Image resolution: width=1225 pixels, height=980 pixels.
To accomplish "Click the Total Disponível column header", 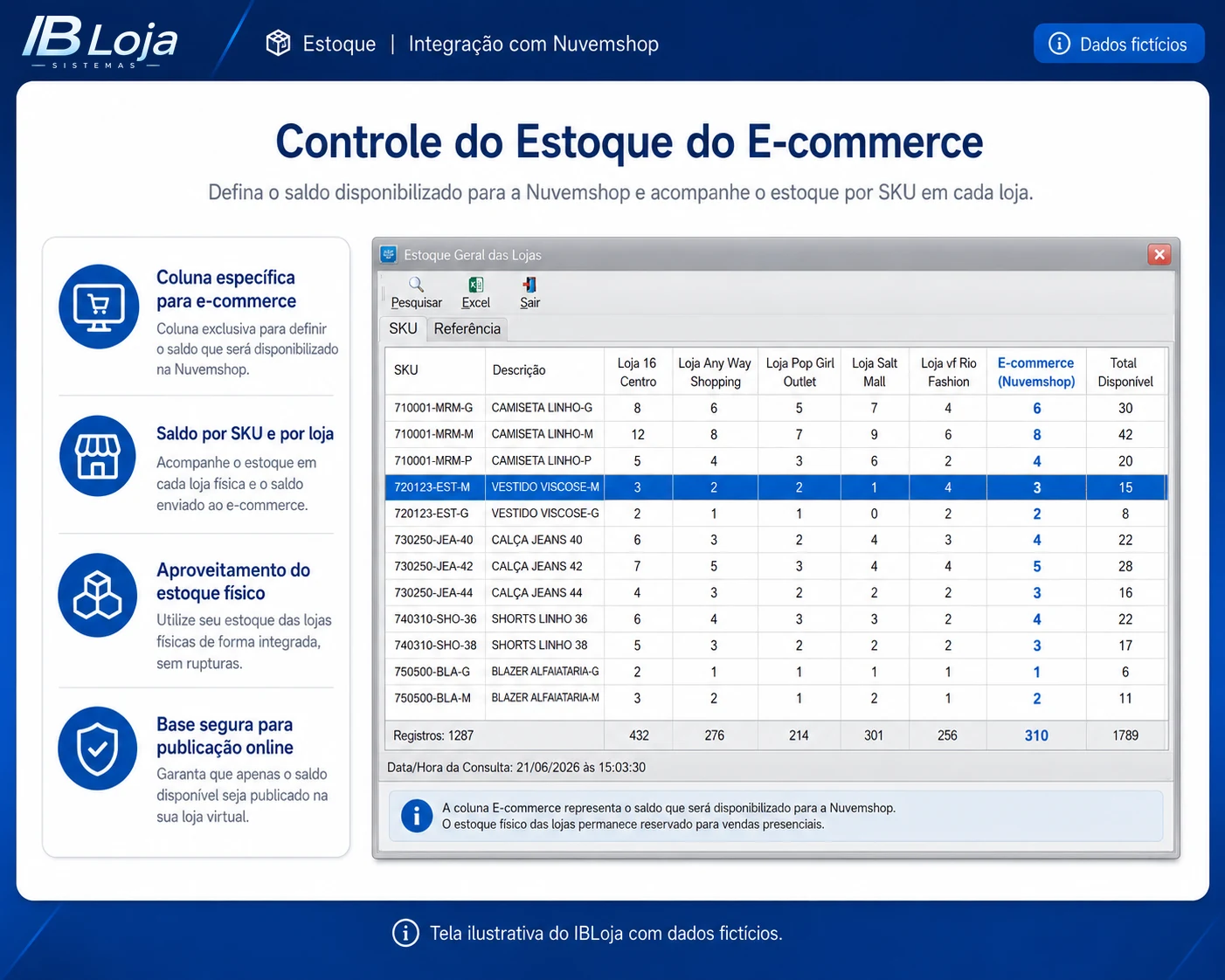I will point(1125,372).
